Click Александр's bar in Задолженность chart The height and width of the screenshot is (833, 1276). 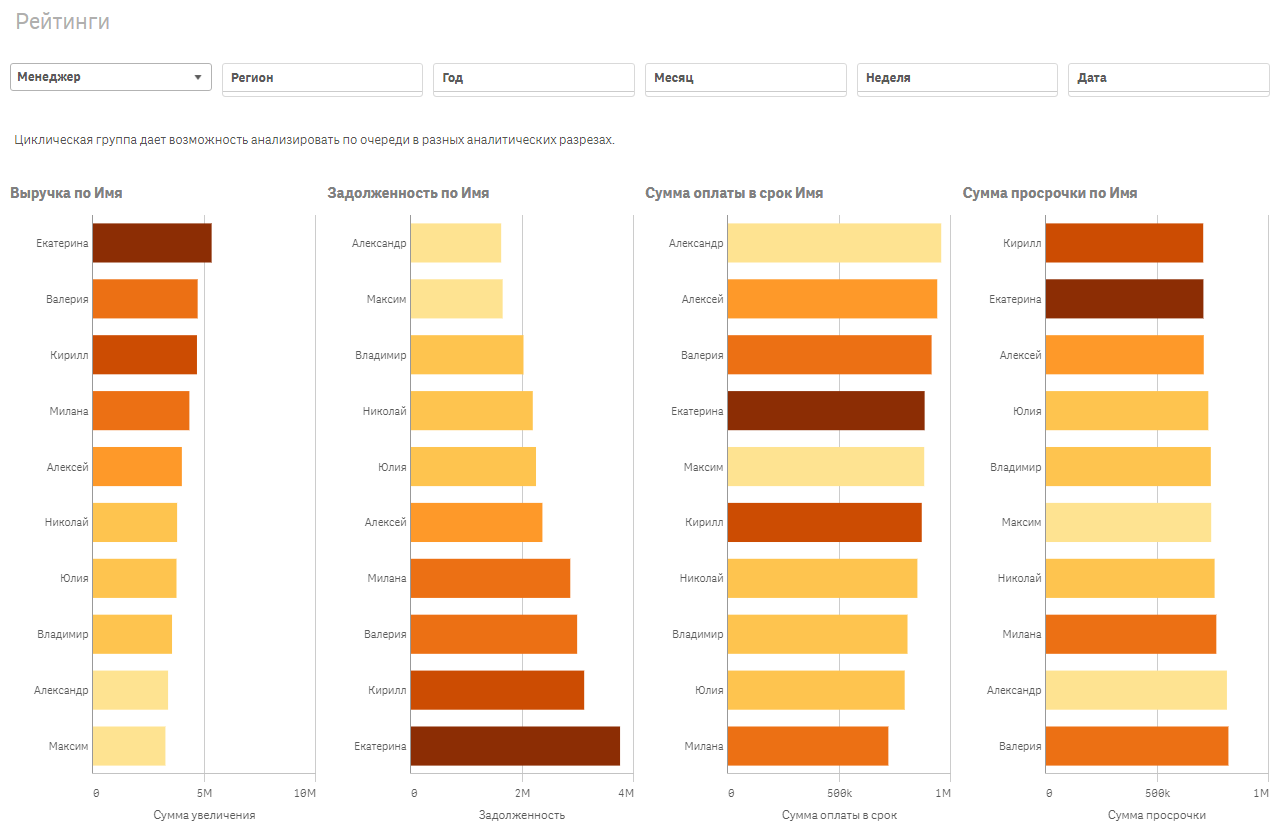tap(455, 243)
